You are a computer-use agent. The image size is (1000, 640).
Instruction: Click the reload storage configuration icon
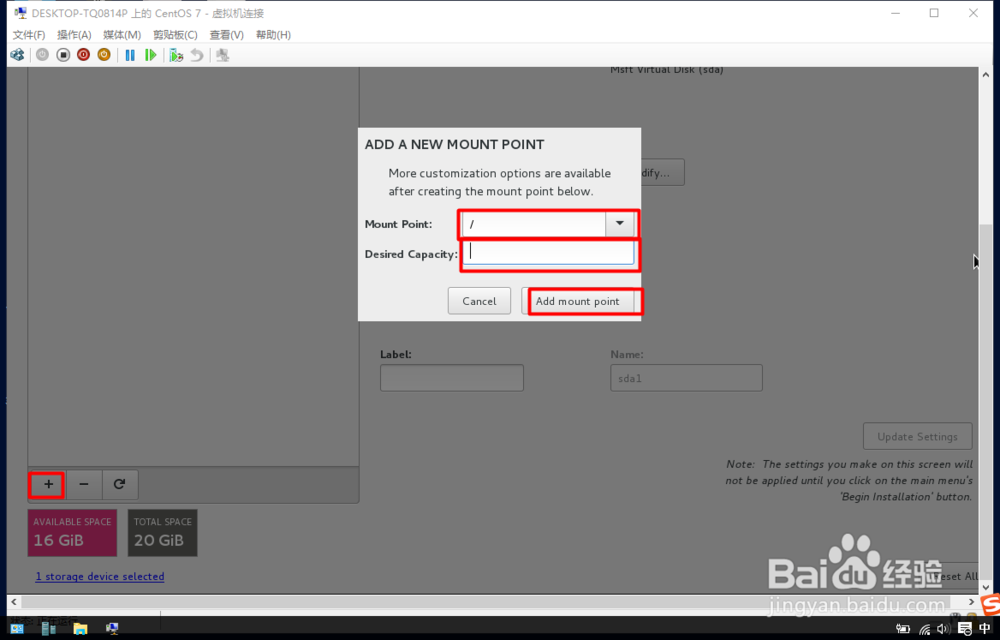click(x=119, y=484)
